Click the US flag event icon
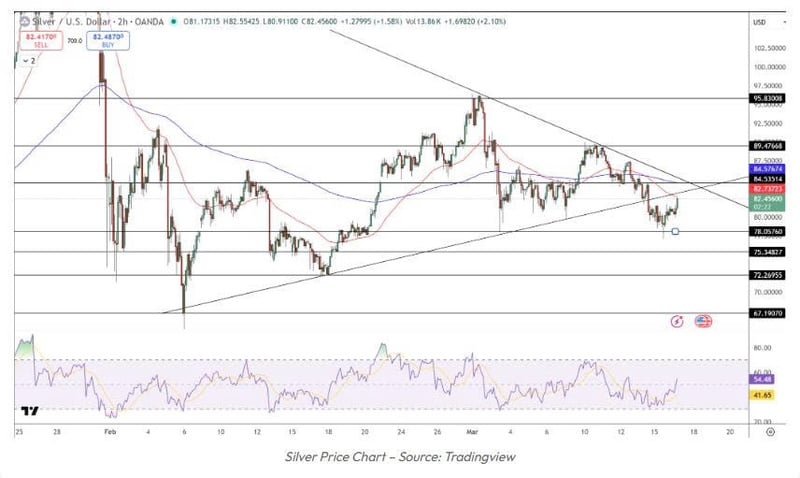Image resolution: width=800 pixels, height=478 pixels. (703, 321)
